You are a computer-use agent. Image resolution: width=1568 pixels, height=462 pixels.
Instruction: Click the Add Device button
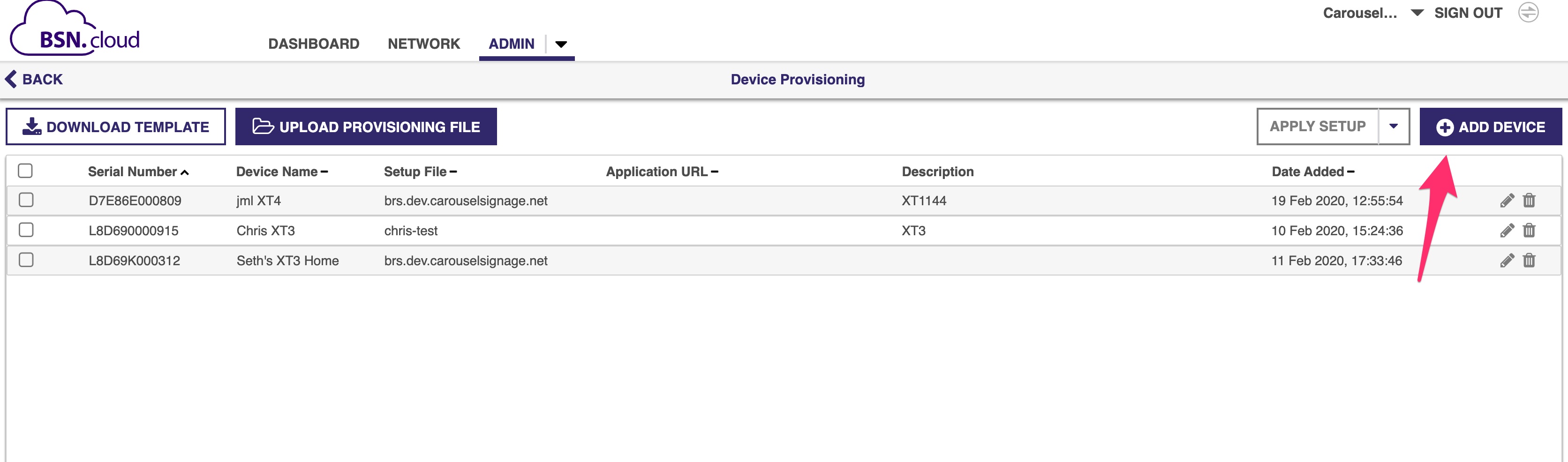click(x=1491, y=127)
